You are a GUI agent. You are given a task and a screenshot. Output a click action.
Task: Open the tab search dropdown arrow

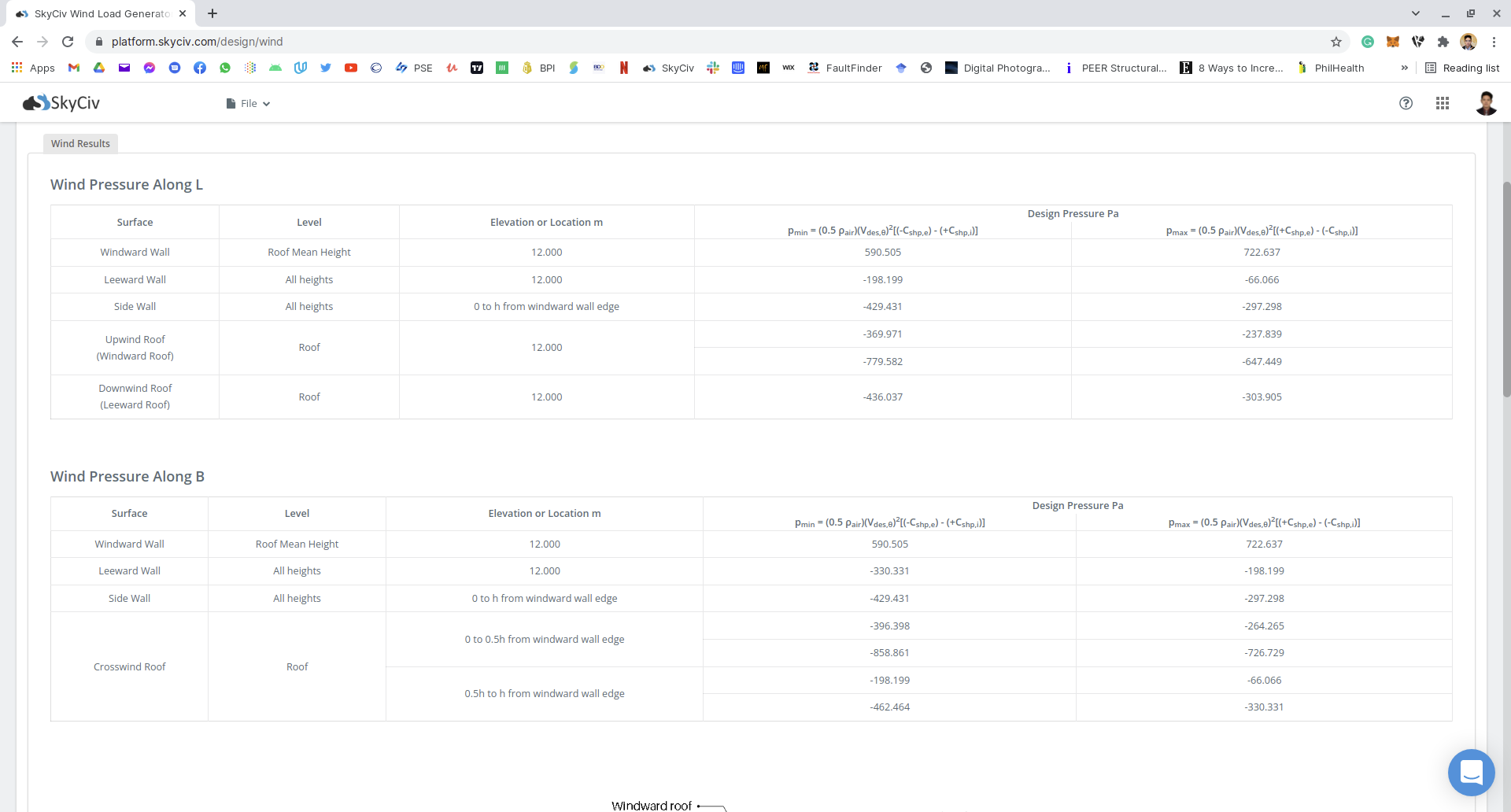[x=1415, y=13]
